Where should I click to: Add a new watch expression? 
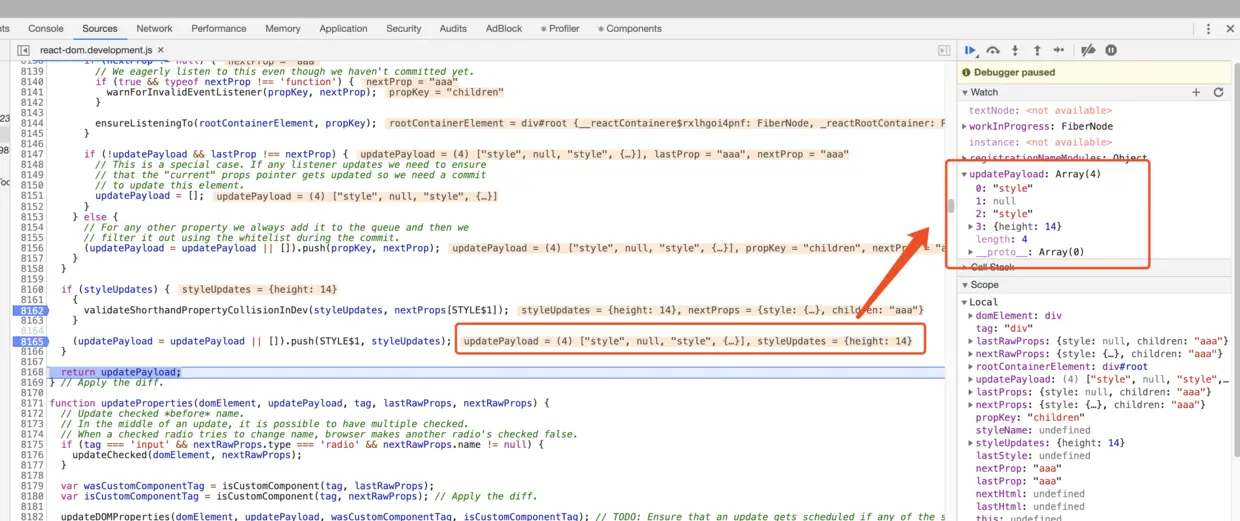[1196, 92]
